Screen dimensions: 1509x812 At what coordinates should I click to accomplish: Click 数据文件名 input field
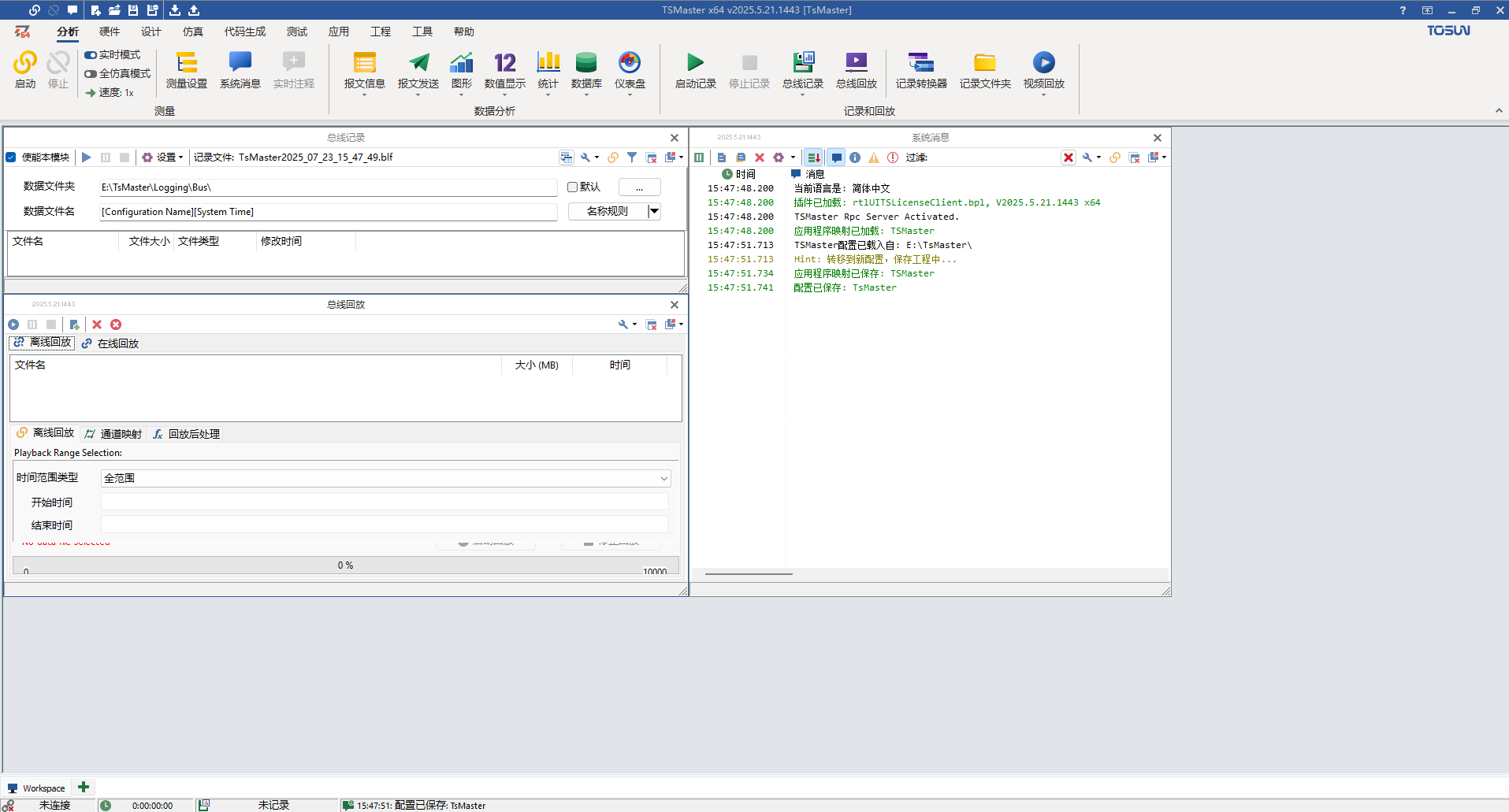[x=328, y=212]
